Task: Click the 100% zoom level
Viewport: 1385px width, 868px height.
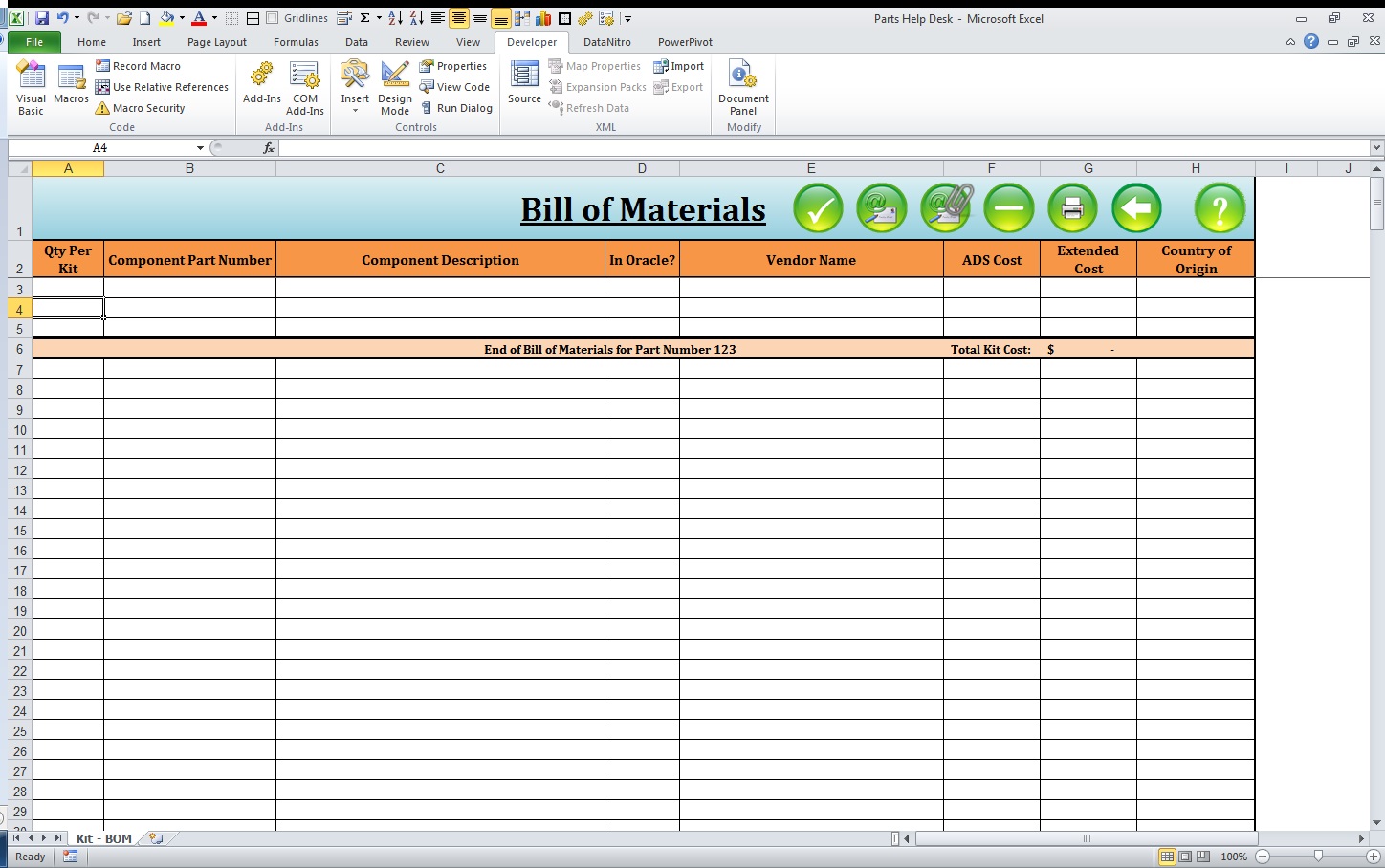Action: [1234, 857]
